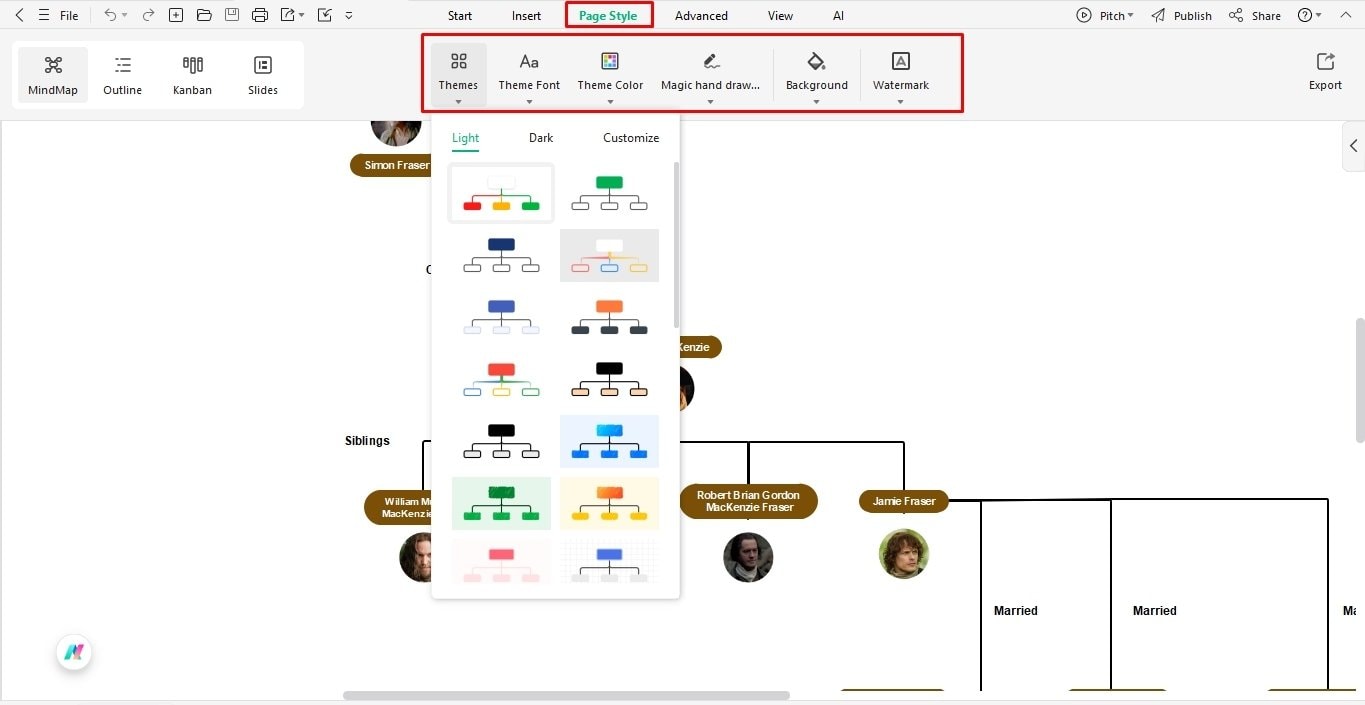
Task: Click the Share button
Action: tap(1263, 15)
